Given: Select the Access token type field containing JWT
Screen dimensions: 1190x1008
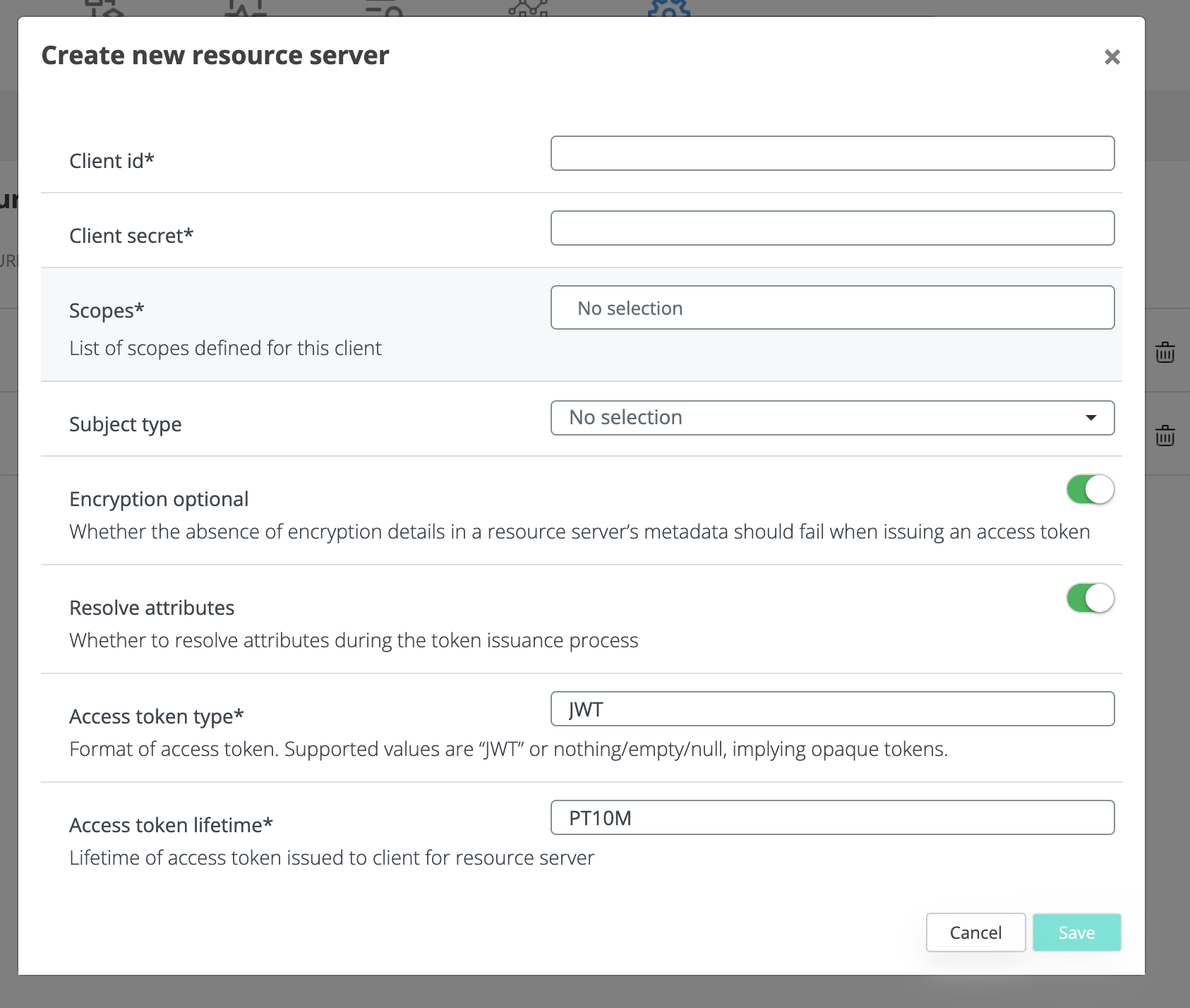Looking at the screenshot, I should coord(832,709).
